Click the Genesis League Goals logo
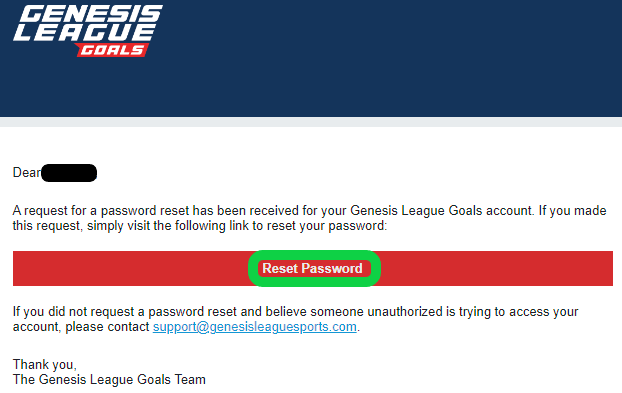This screenshot has width=622, height=393. point(88,31)
